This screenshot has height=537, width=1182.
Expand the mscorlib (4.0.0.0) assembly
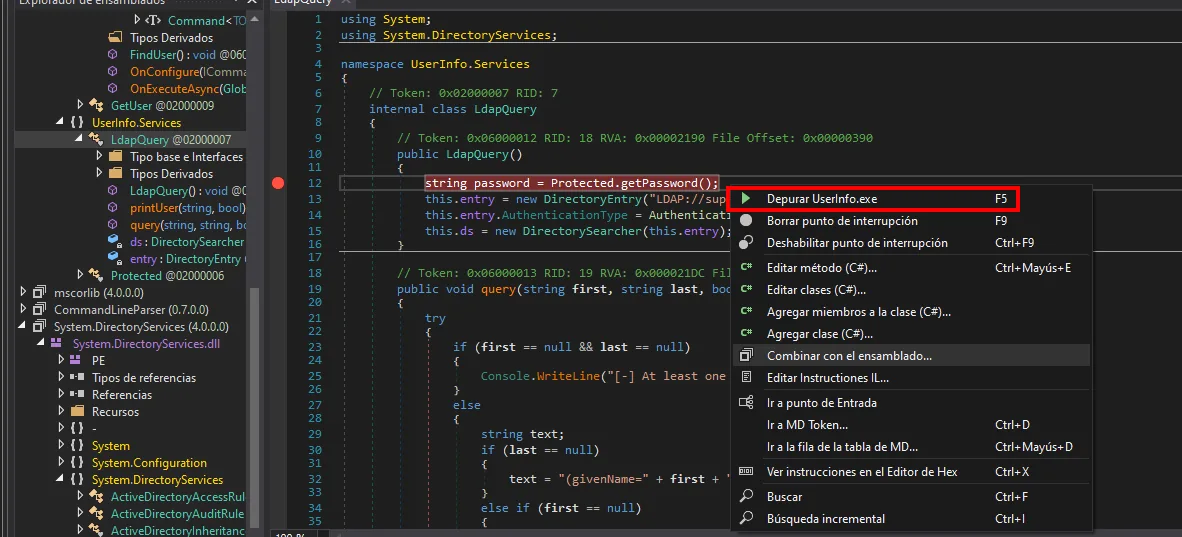point(24,293)
